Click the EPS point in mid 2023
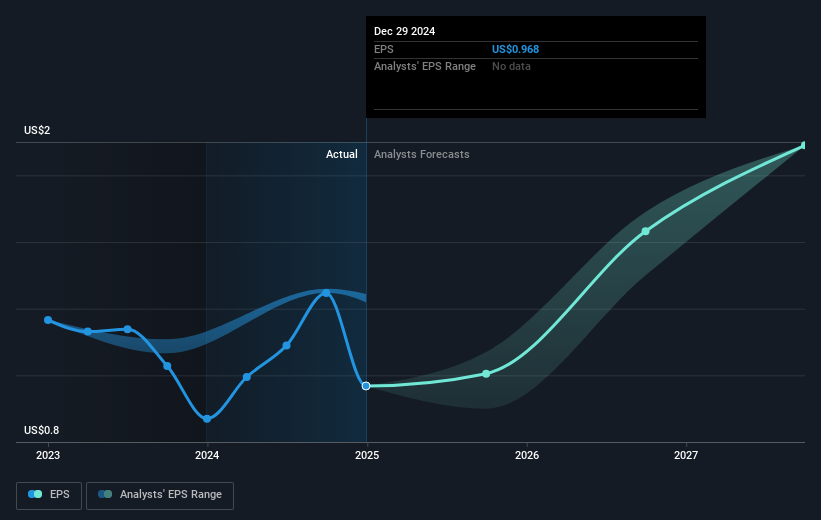821x520 pixels. 128,329
